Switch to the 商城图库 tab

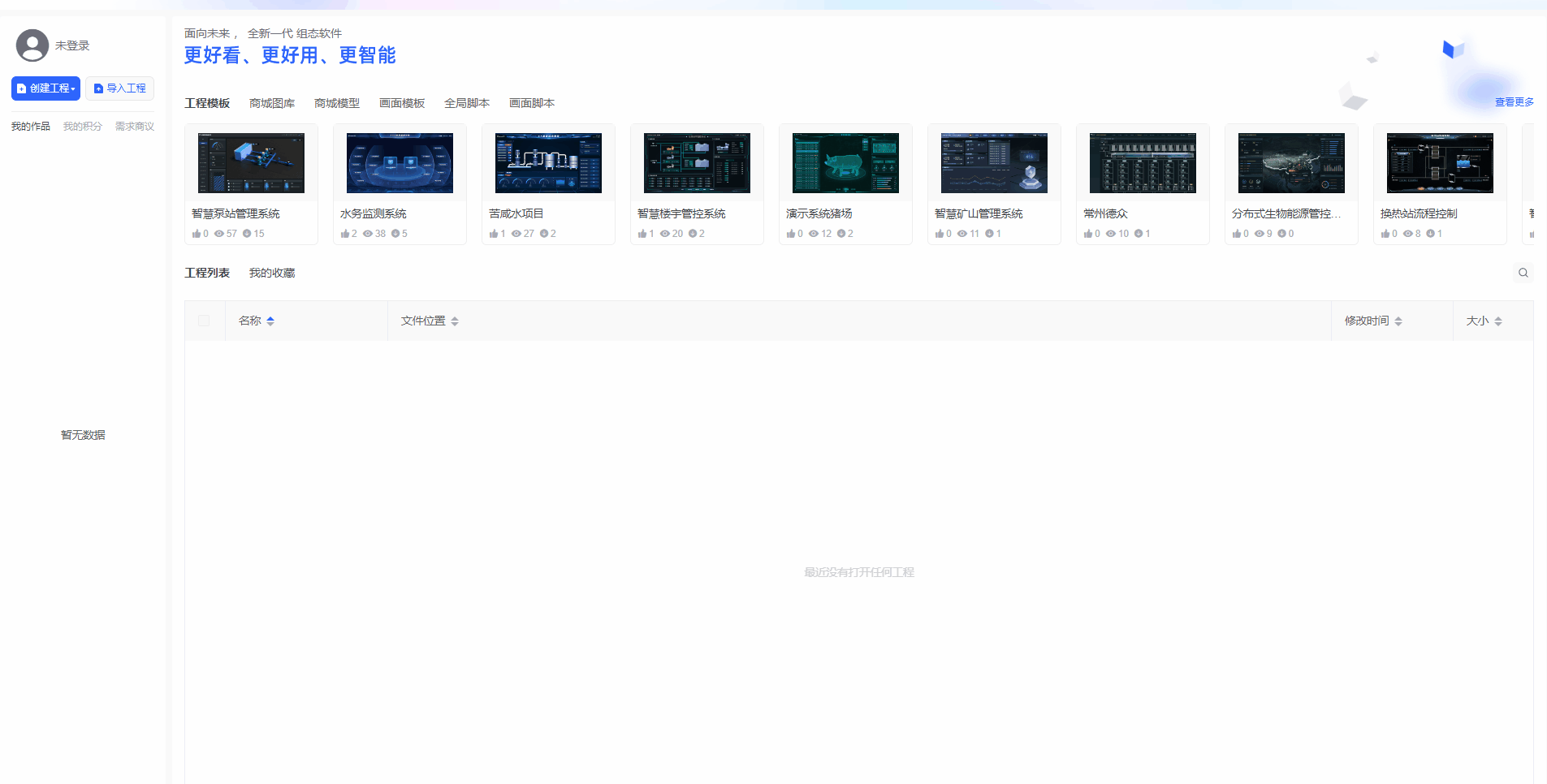pos(272,103)
